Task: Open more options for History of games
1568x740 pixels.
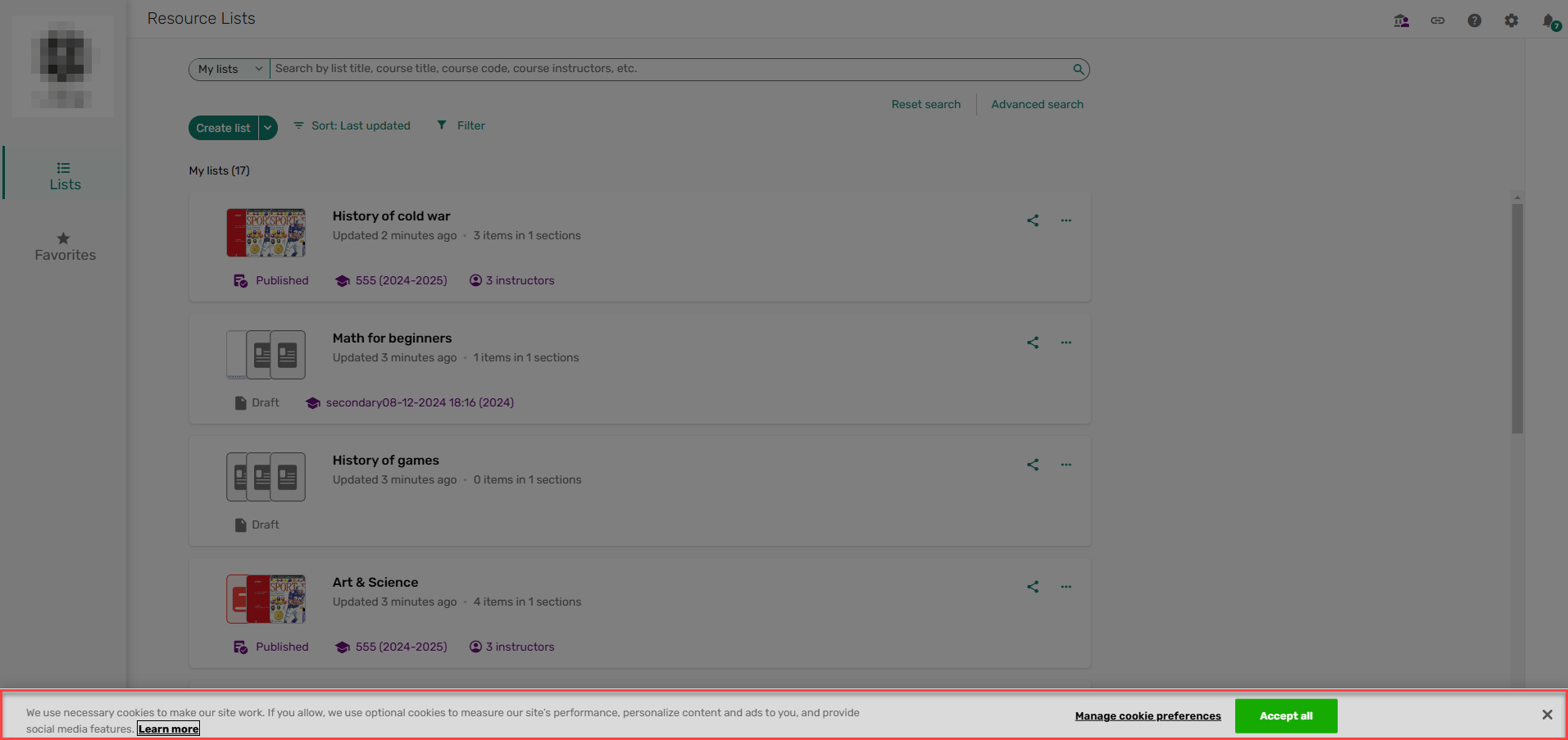Action: (1066, 465)
